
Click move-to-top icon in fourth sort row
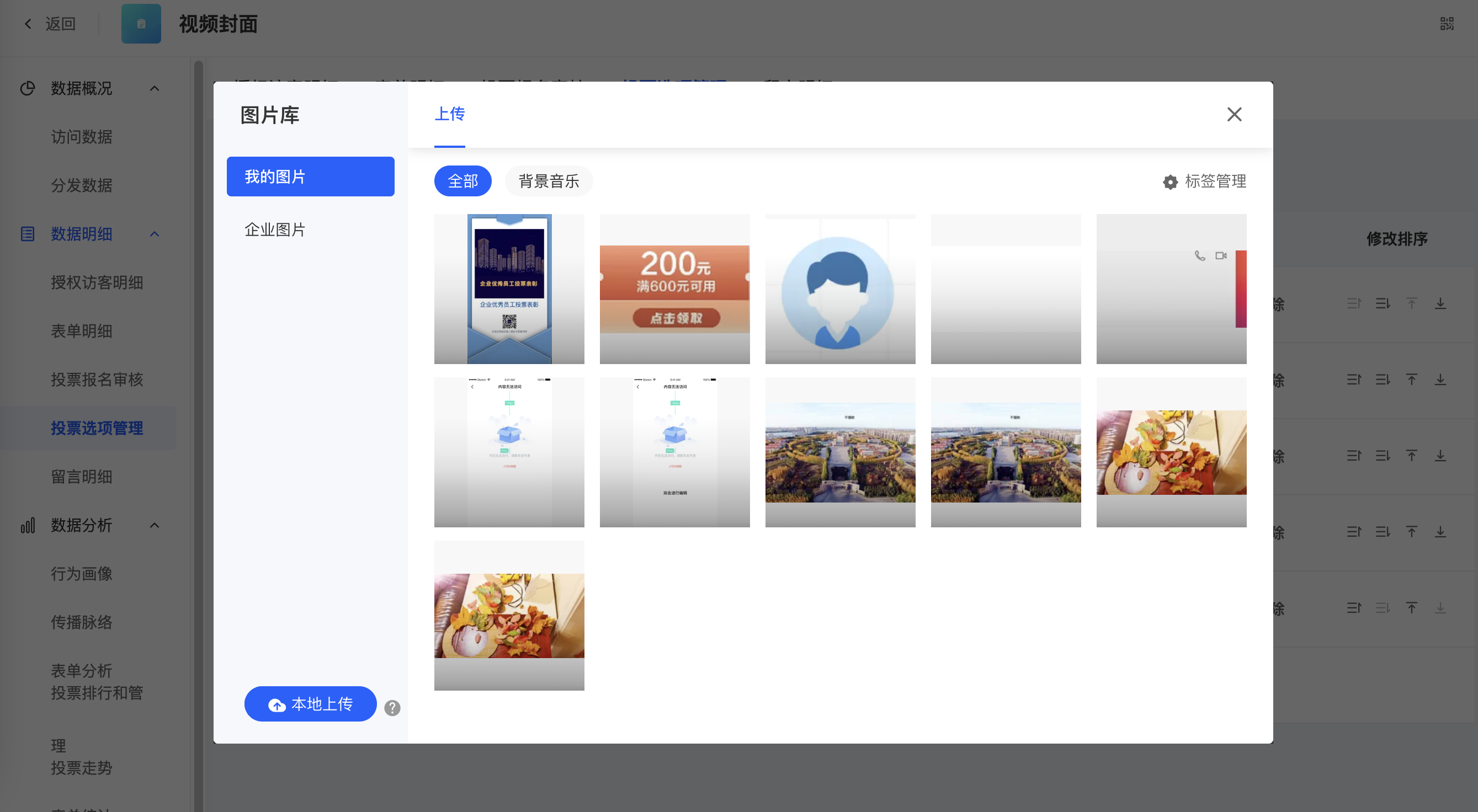point(1411,532)
